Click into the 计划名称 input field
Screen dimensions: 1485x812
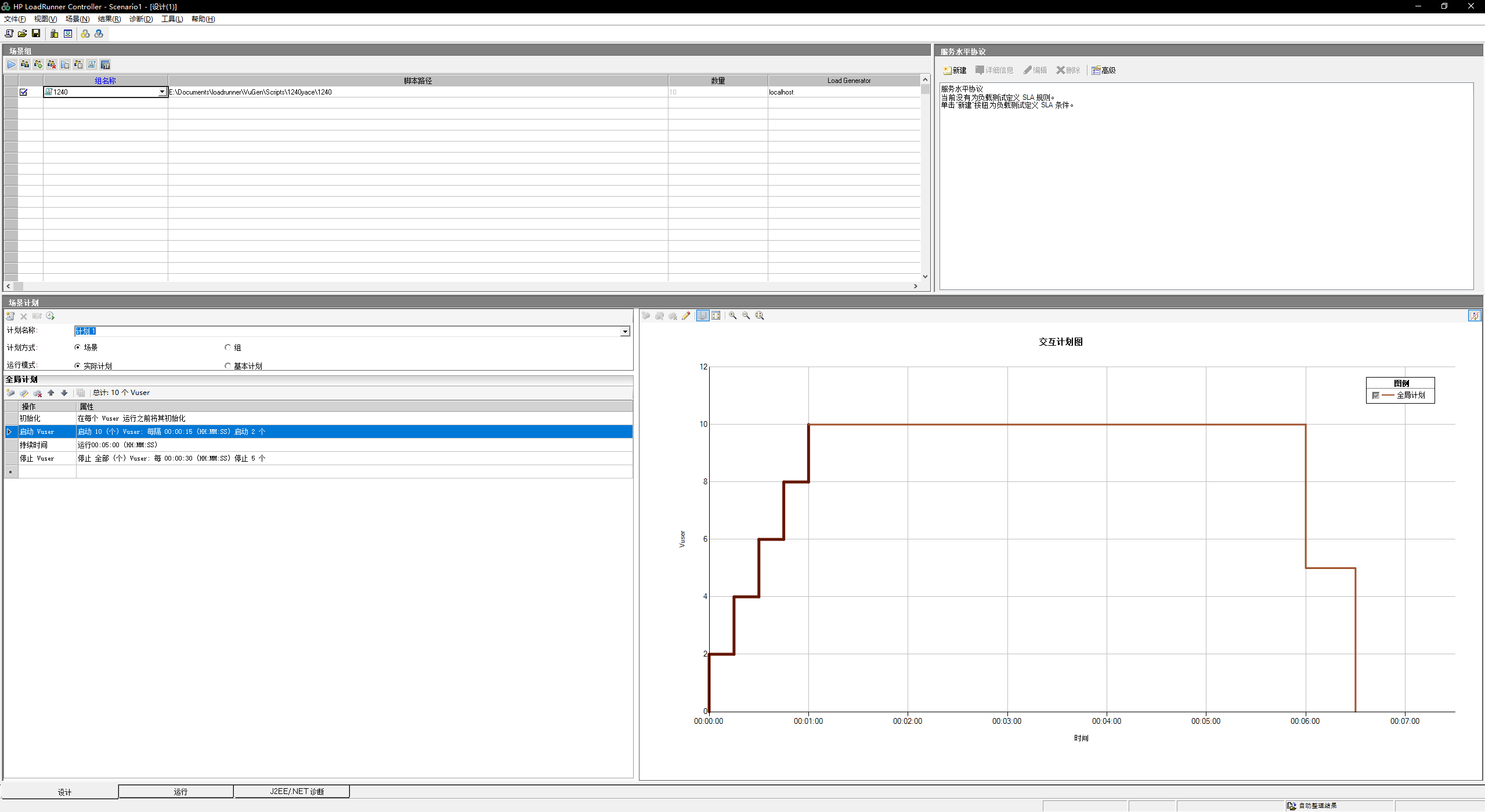click(x=348, y=331)
